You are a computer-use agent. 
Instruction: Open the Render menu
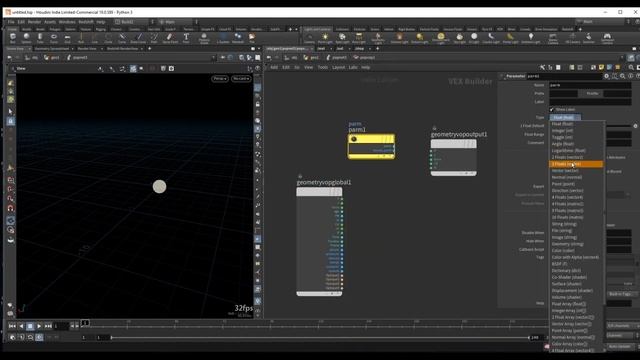pos(34,22)
